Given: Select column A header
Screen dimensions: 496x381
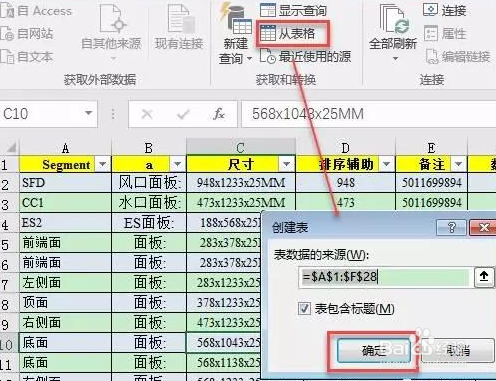Looking at the screenshot, I should pos(65,147).
